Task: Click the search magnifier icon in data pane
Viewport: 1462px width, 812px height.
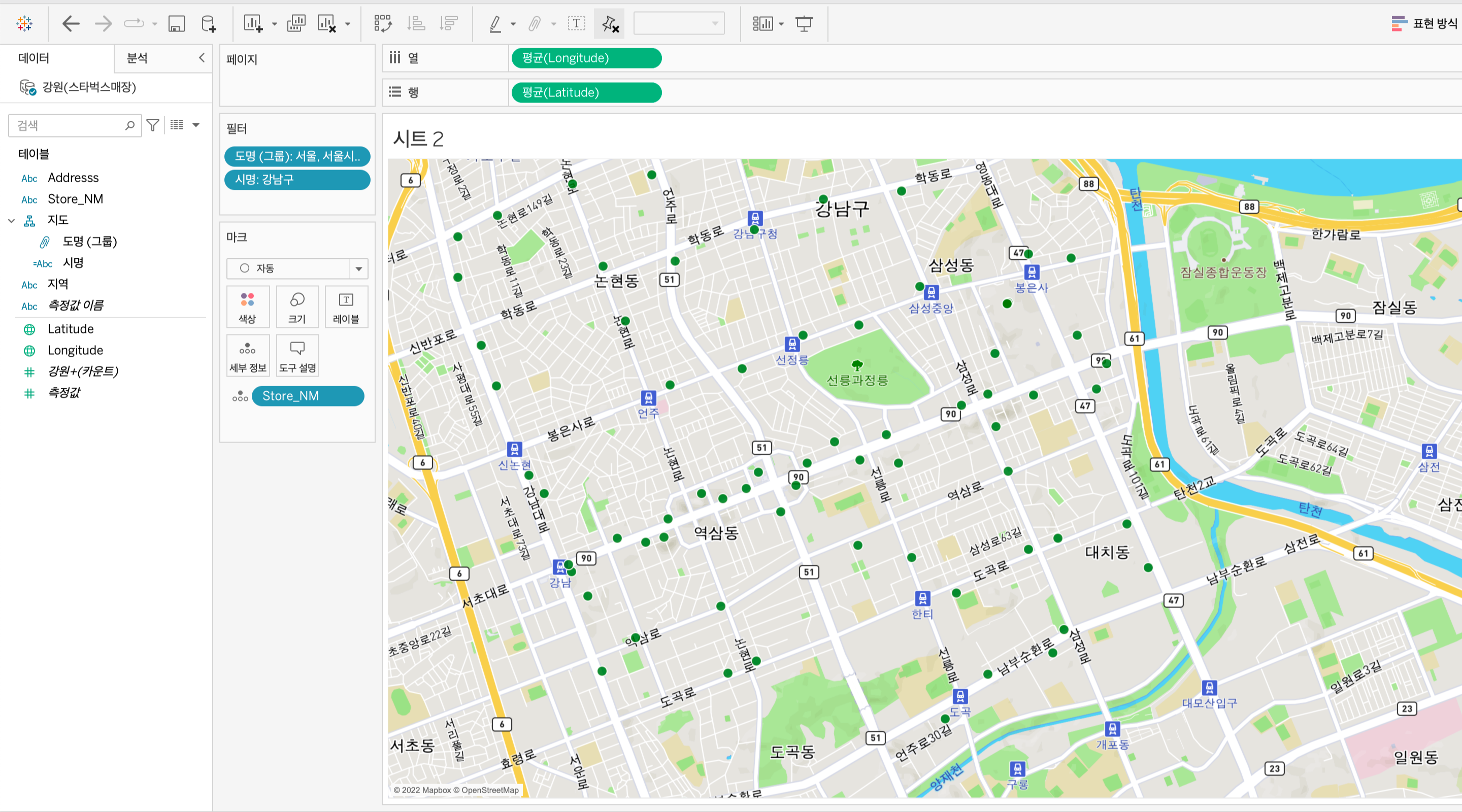Action: (x=130, y=125)
